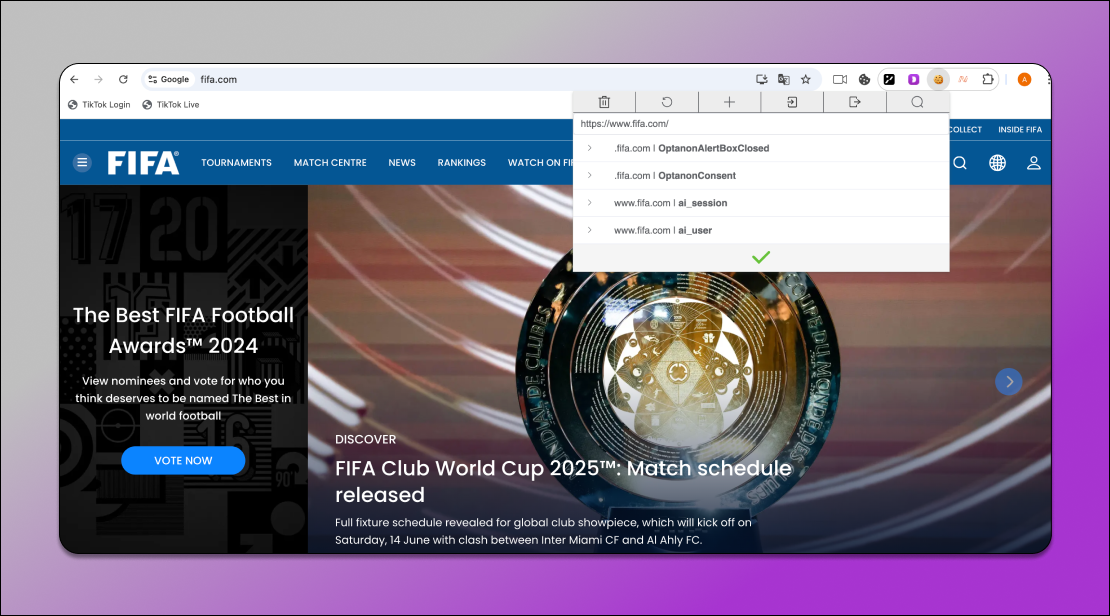
Task: Click the browser back arrow
Action: 74,79
